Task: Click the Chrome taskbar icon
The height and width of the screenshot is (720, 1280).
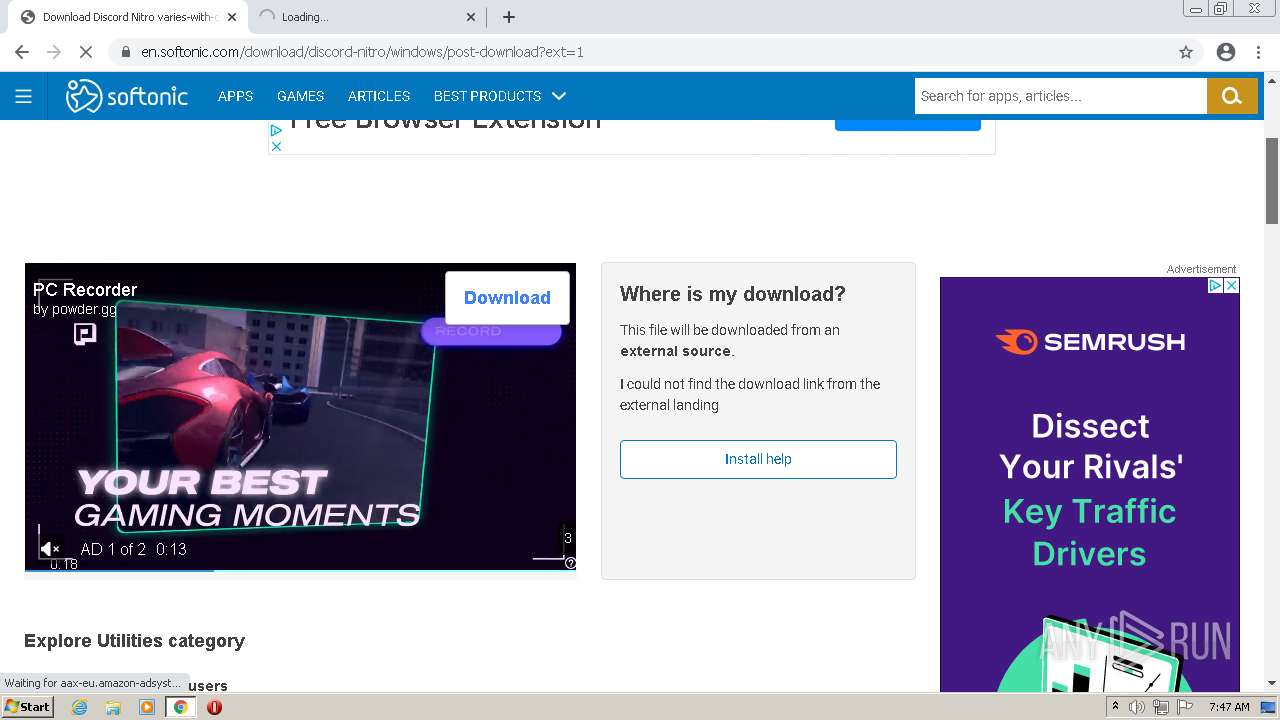Action: 180,707
